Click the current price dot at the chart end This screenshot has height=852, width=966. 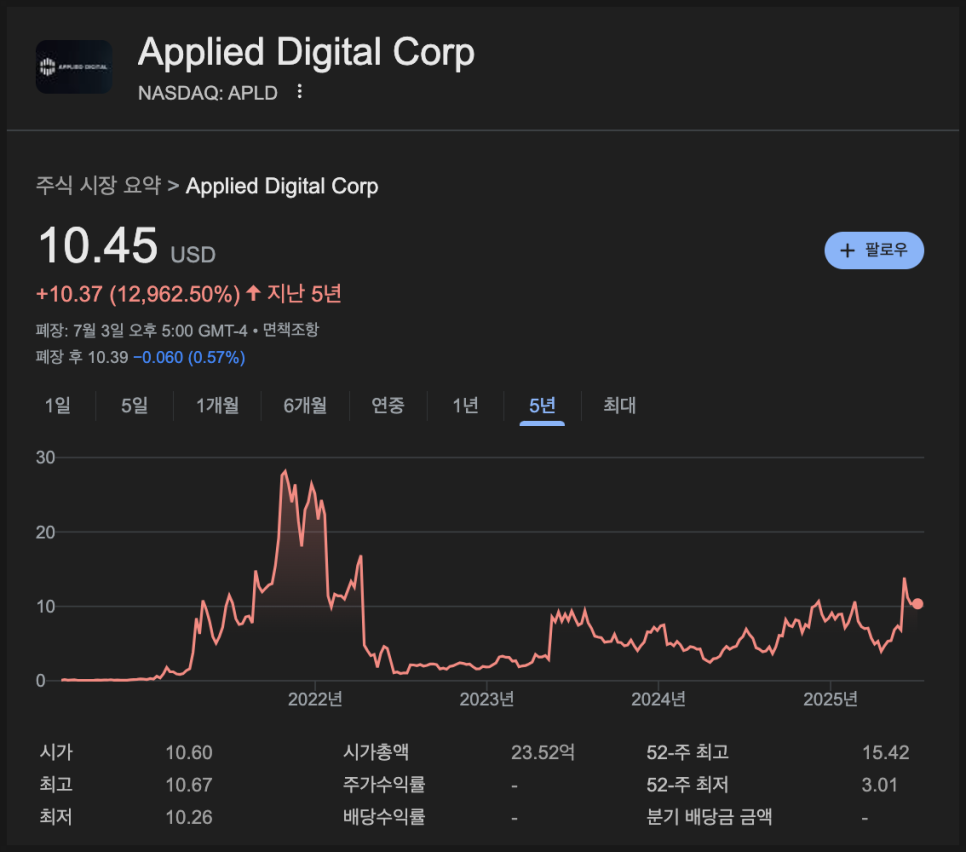917,604
